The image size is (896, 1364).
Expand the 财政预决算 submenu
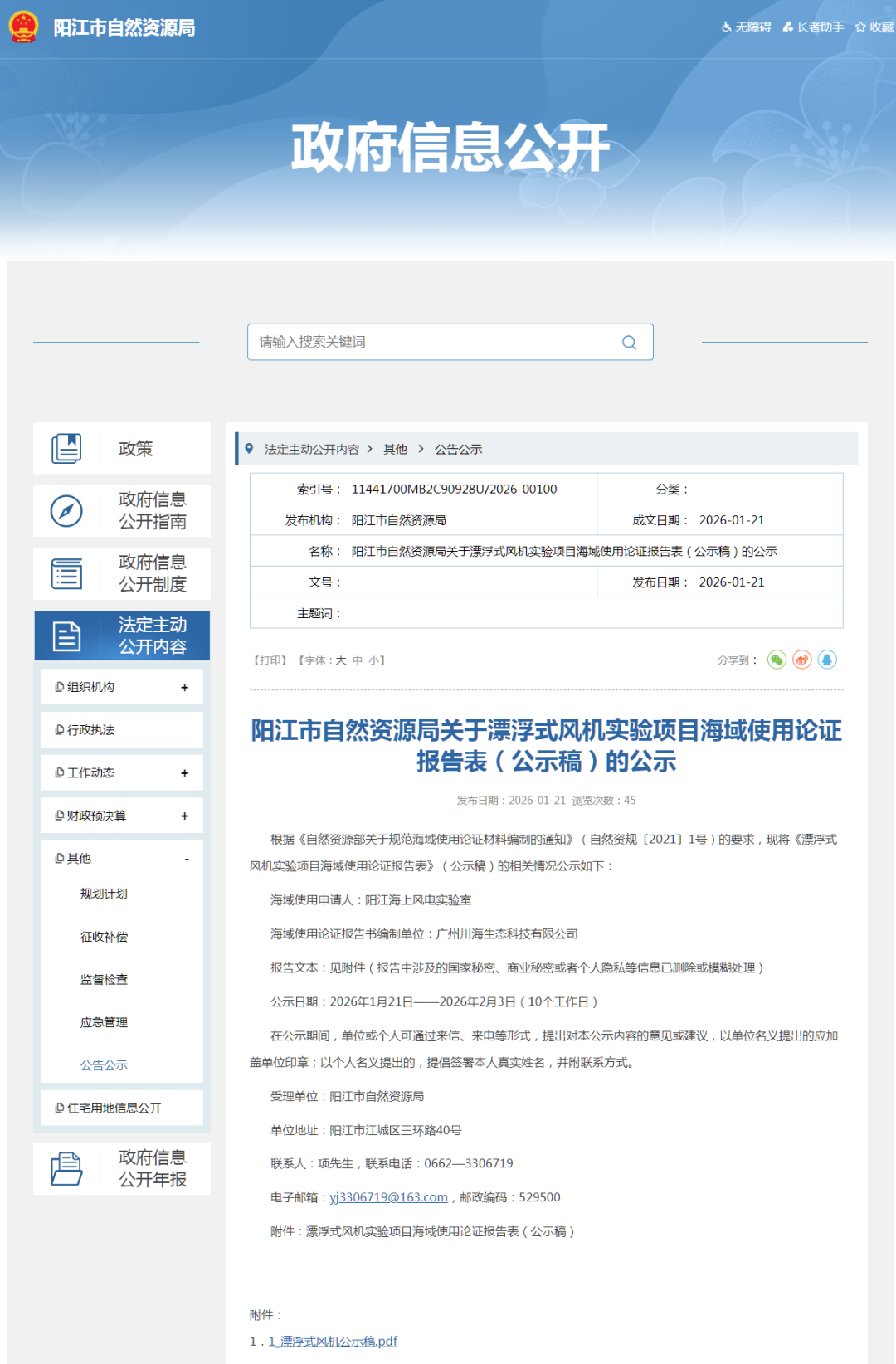coord(184,816)
